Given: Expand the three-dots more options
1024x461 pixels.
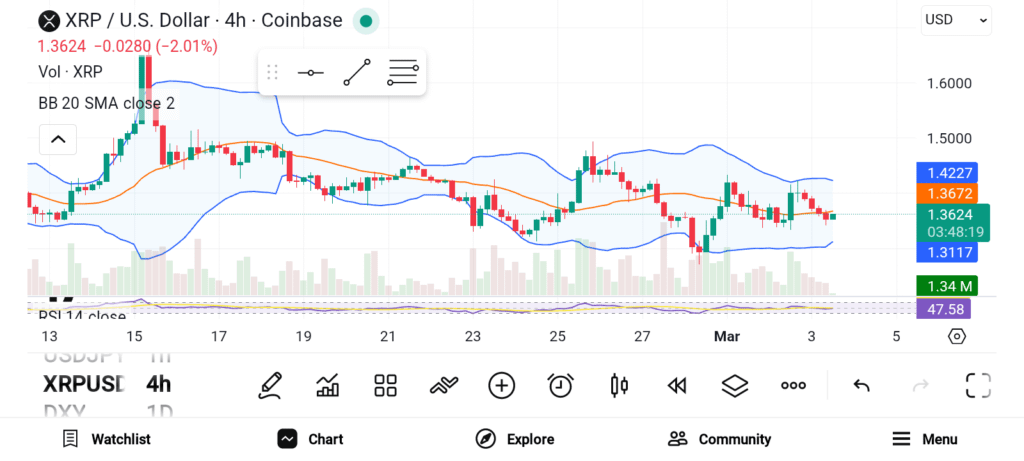Looking at the screenshot, I should pos(793,385).
